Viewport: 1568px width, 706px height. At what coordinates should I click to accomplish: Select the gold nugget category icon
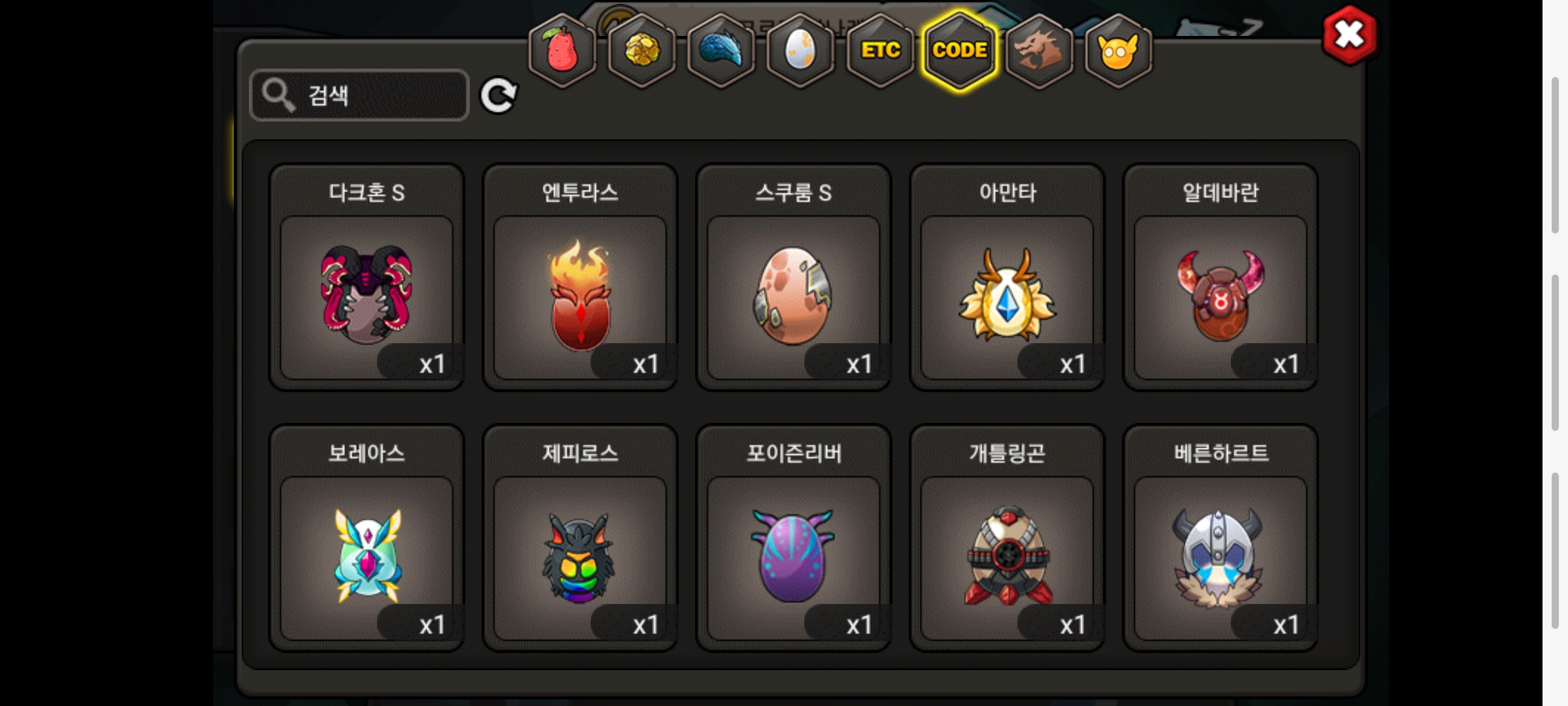pyautogui.click(x=642, y=51)
